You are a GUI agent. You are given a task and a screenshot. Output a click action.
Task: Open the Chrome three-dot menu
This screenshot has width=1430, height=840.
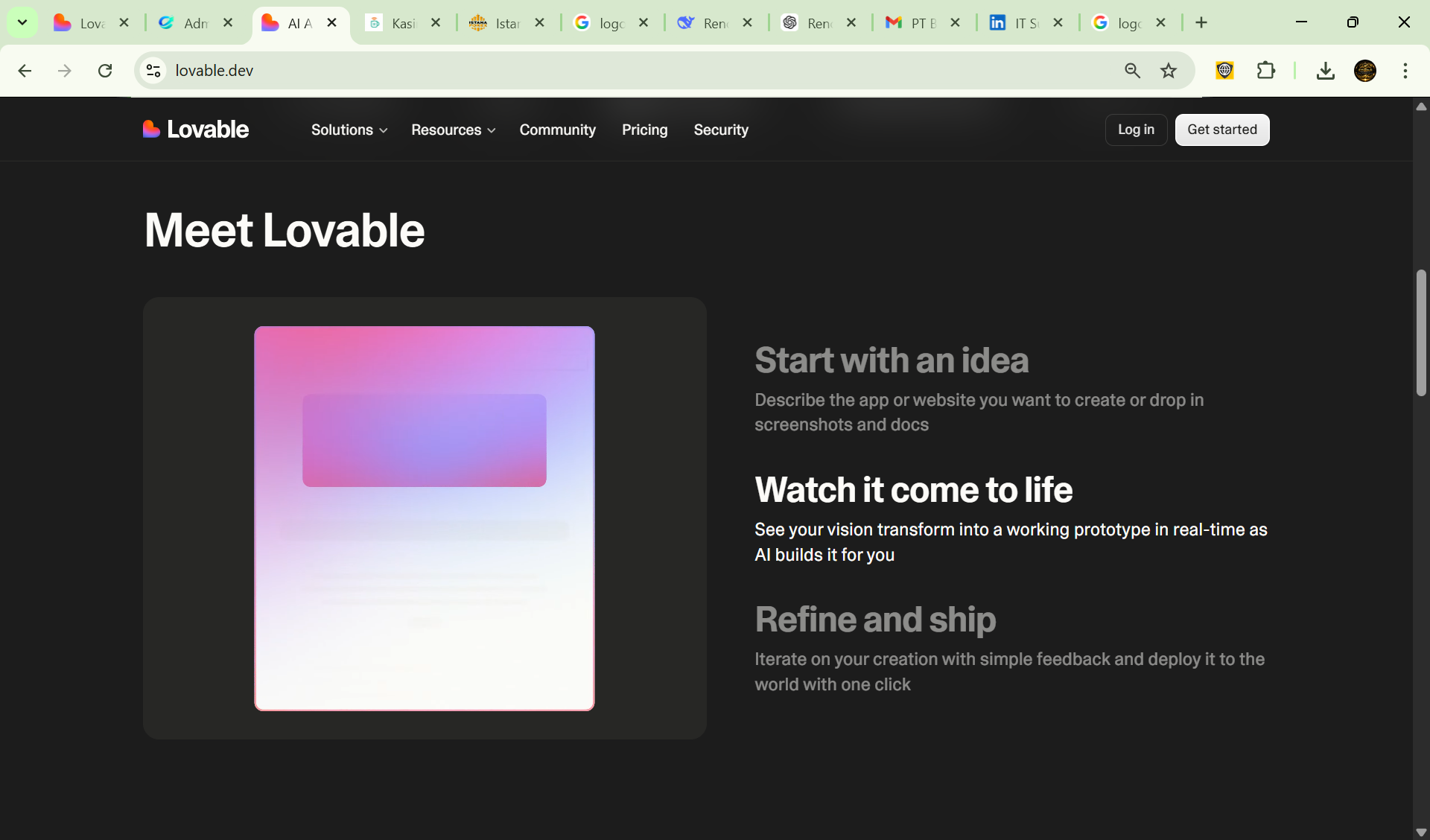1405,71
